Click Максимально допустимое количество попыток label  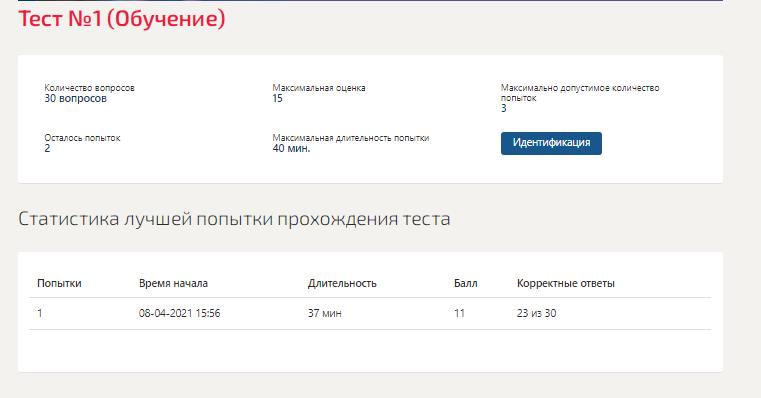tap(580, 93)
